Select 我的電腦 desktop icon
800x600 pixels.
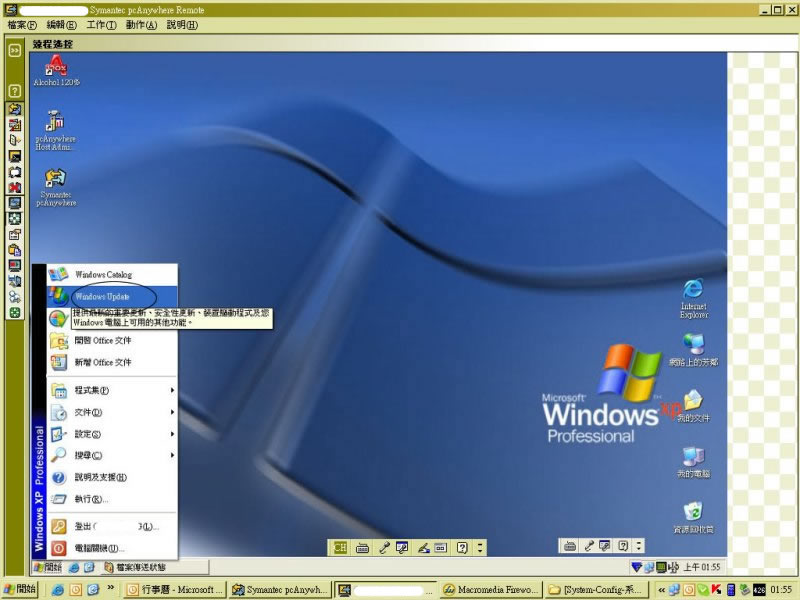click(x=693, y=462)
